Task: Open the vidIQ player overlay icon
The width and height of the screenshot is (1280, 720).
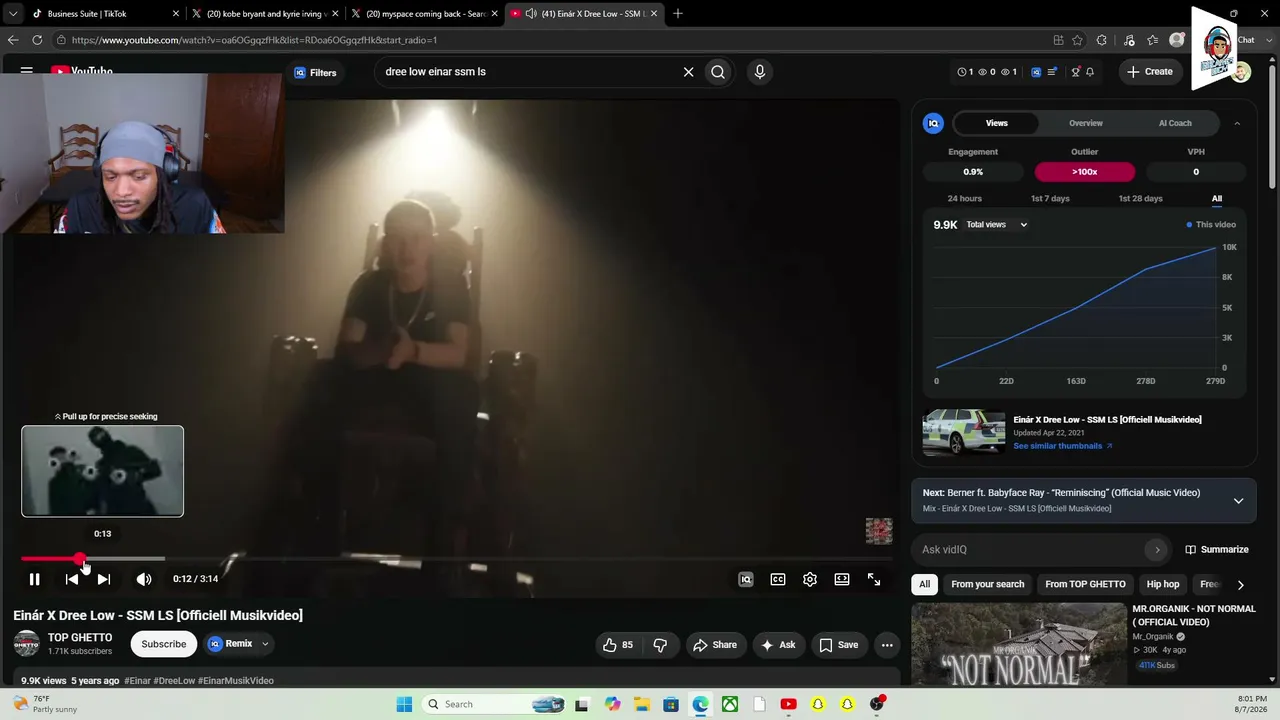Action: [746, 579]
